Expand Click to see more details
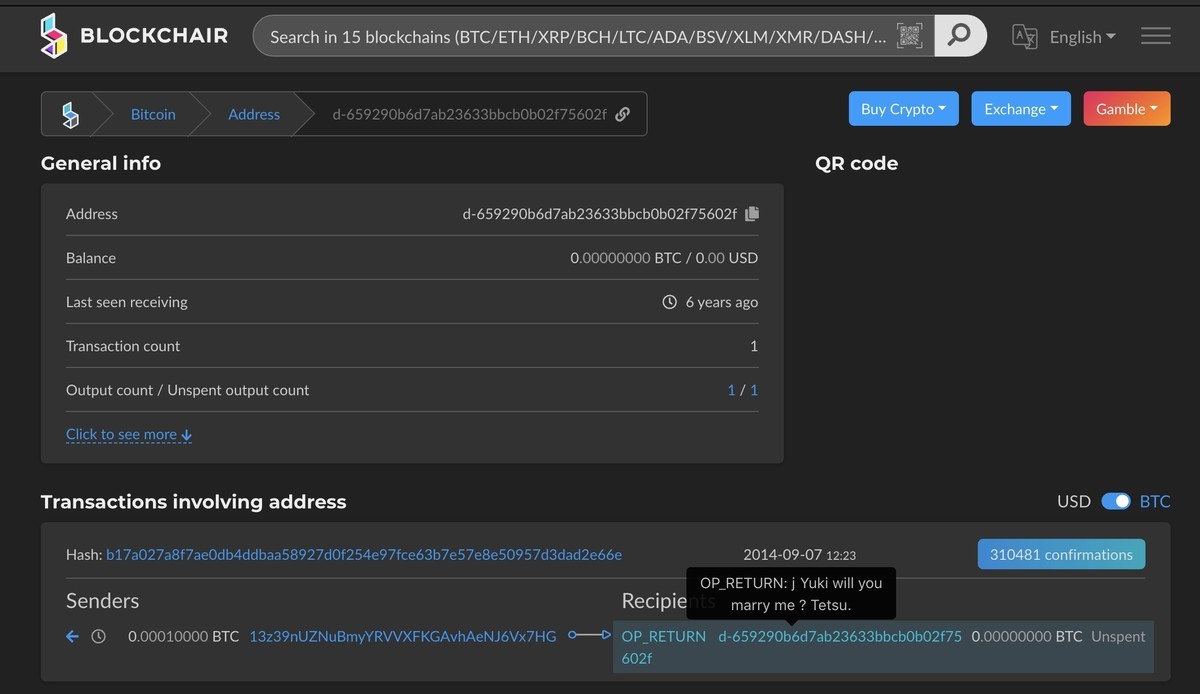The image size is (1200, 694). click(x=129, y=434)
